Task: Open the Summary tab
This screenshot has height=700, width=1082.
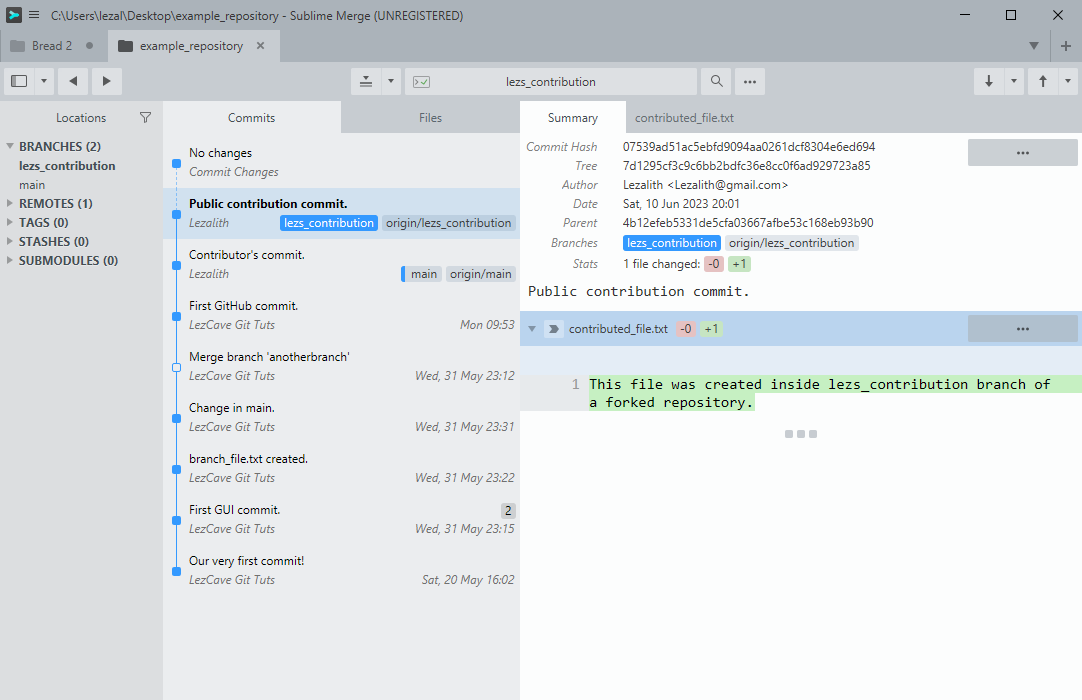Action: pos(573,117)
